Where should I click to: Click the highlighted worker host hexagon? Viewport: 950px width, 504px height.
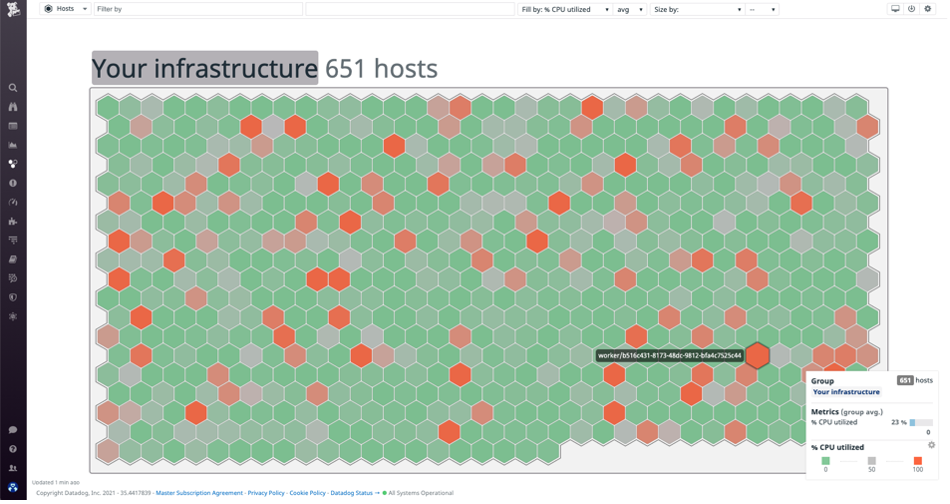coord(757,356)
